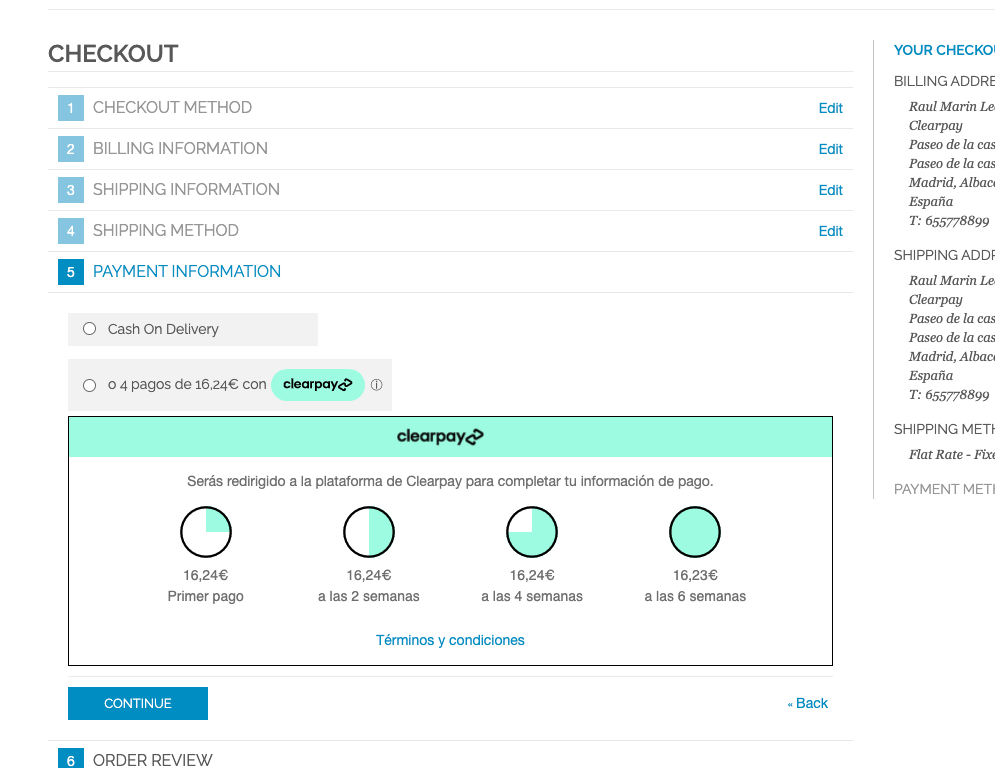Click the 'a las 6 semanas' label
The width and height of the screenshot is (995, 768).
click(x=695, y=596)
